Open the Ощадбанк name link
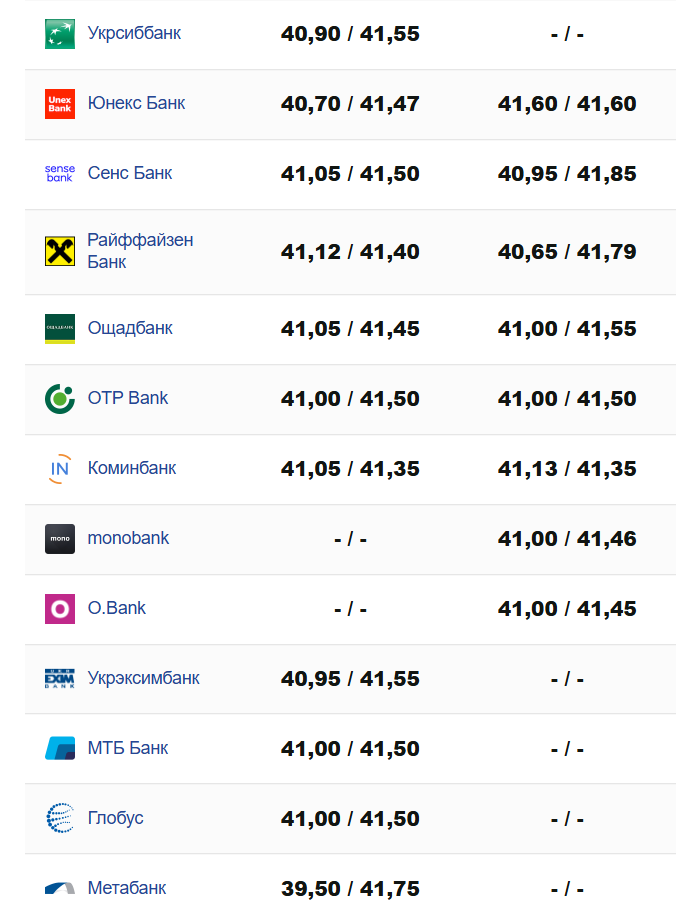 pos(130,328)
